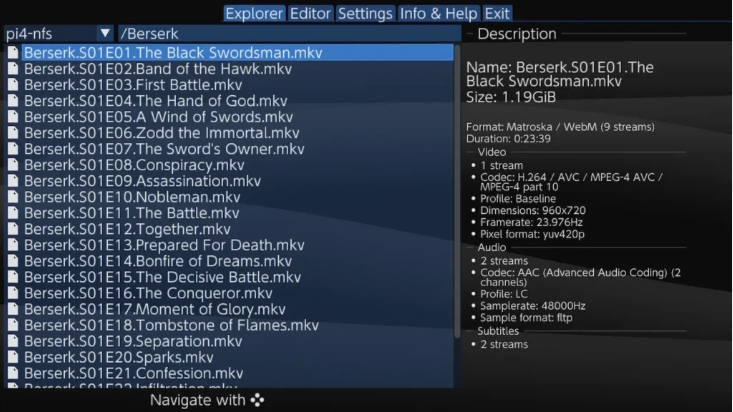Open the Info & Help tab

(438, 14)
